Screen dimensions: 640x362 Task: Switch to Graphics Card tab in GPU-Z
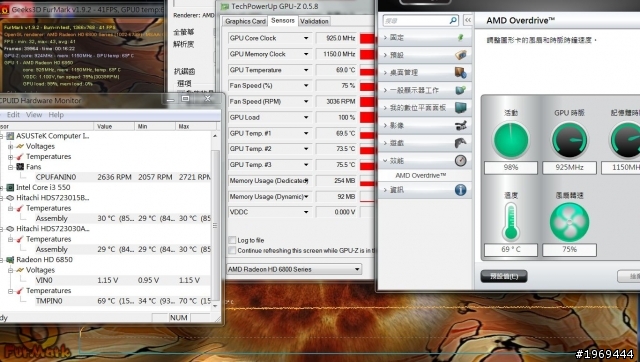(x=245, y=21)
